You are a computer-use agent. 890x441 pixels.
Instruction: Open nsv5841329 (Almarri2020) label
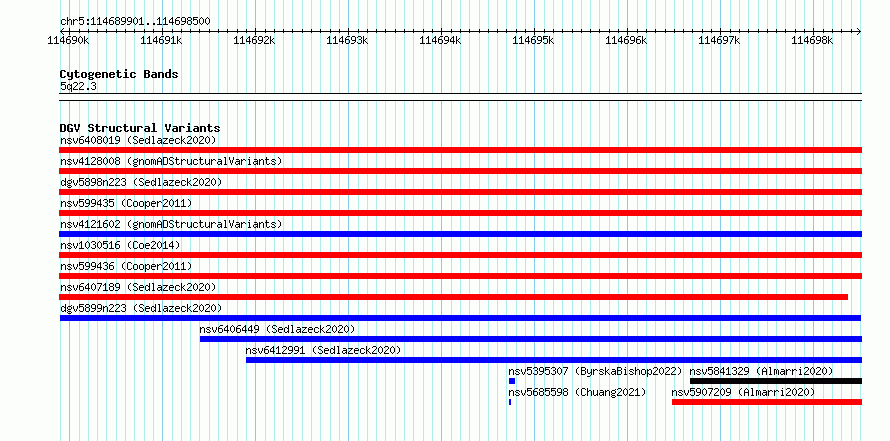(761, 371)
